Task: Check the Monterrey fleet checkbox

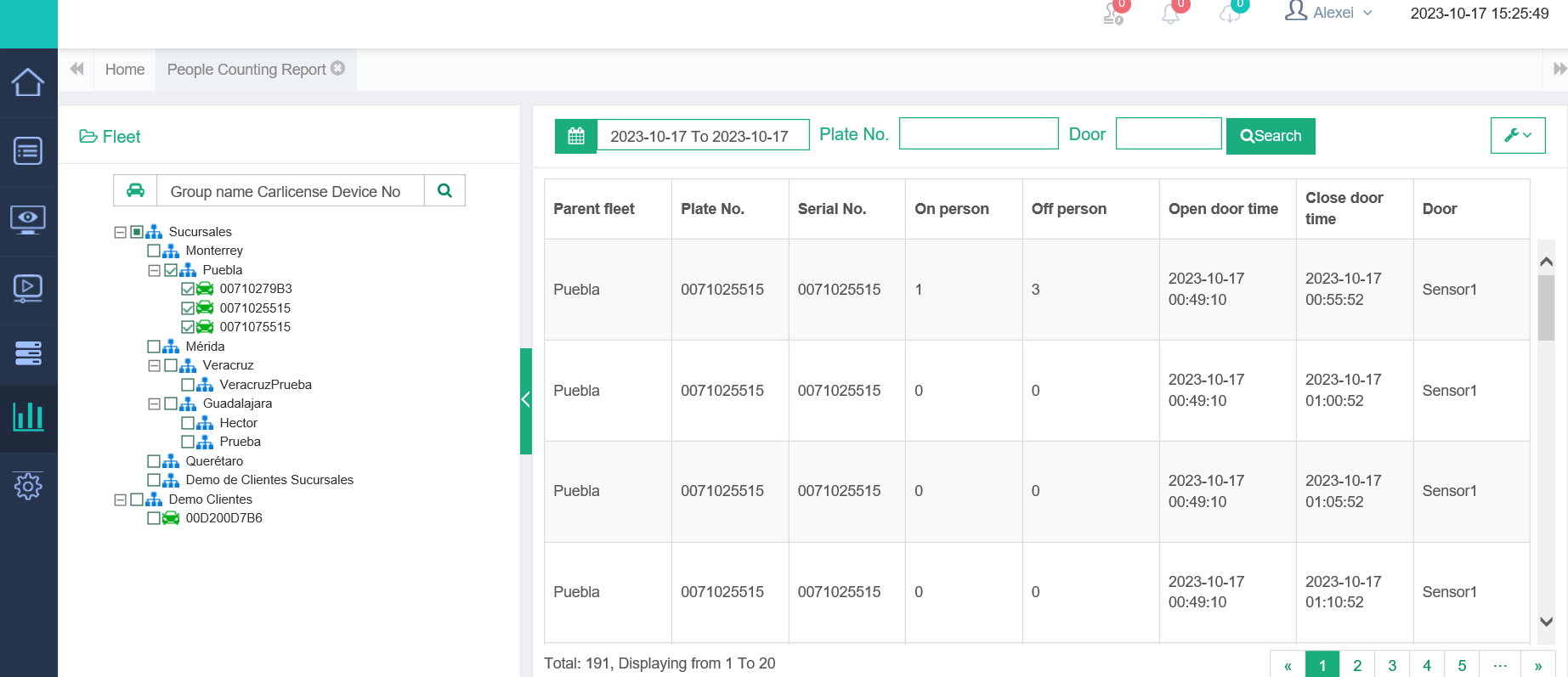Action: click(154, 251)
